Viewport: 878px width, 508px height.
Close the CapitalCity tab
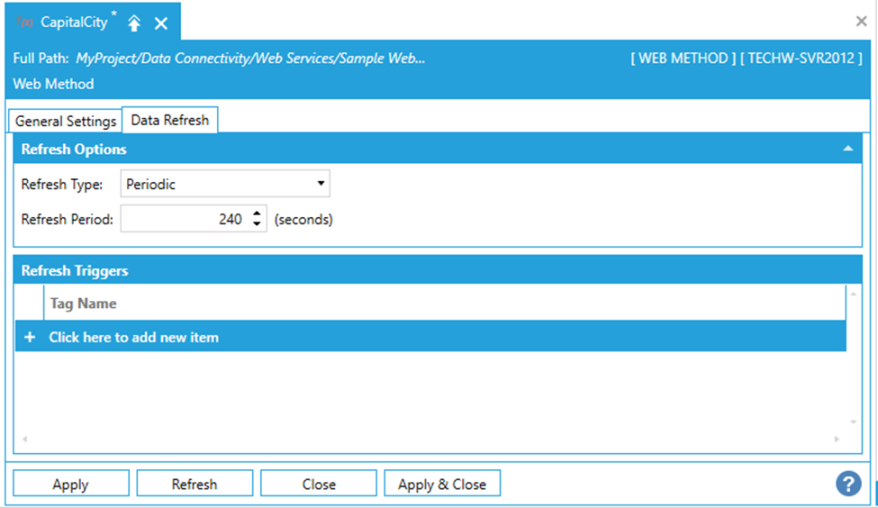click(161, 23)
